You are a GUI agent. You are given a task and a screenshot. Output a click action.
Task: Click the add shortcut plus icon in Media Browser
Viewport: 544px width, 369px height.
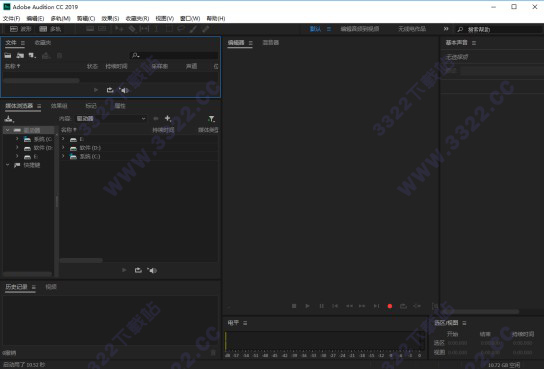168,119
